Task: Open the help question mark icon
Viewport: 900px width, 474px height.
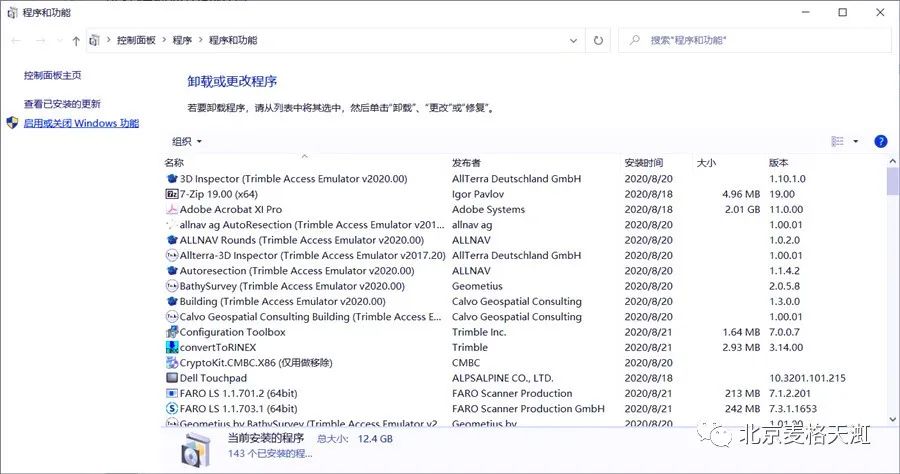Action: (880, 141)
